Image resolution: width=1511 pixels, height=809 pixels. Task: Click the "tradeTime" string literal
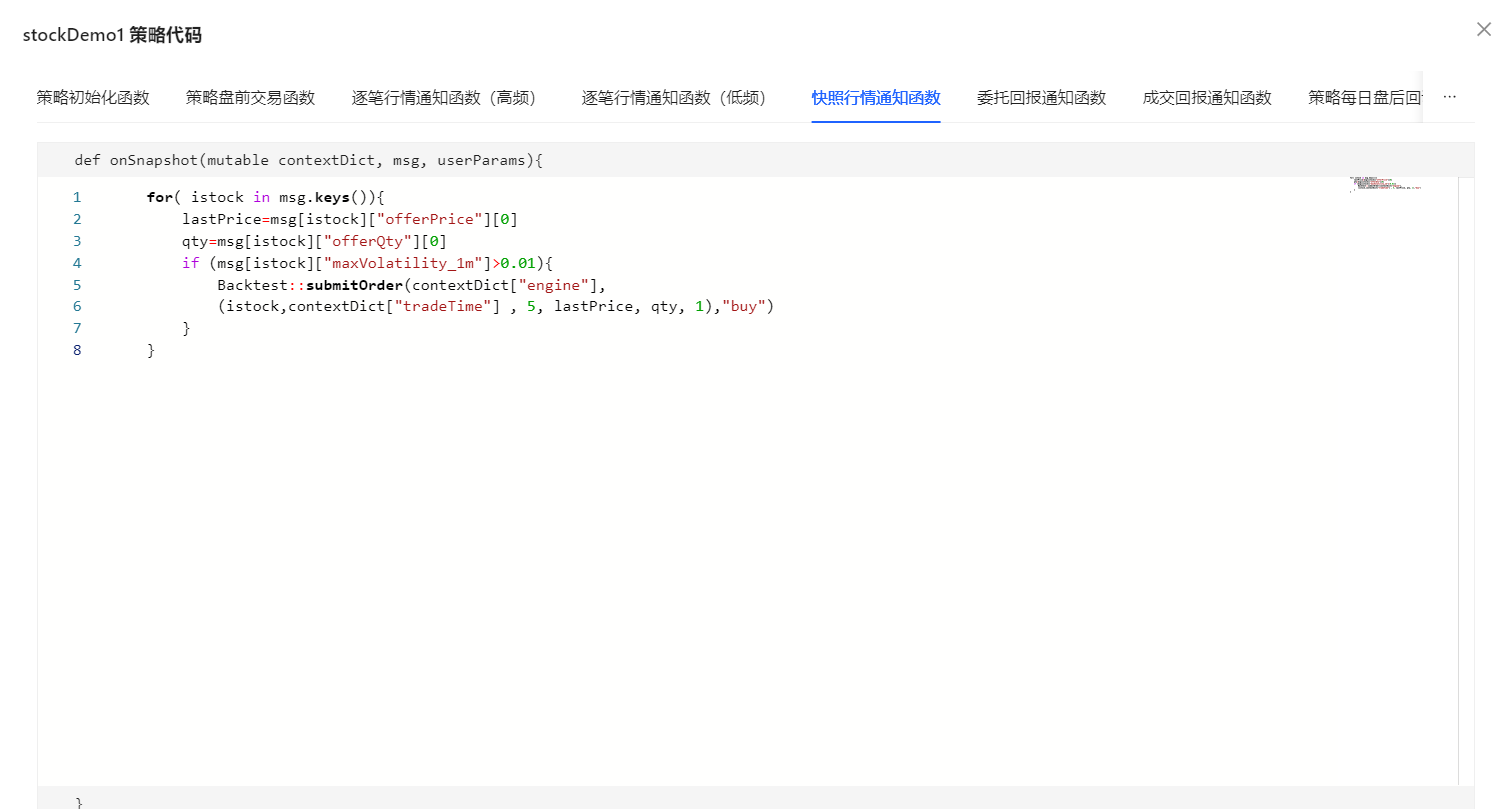click(444, 306)
